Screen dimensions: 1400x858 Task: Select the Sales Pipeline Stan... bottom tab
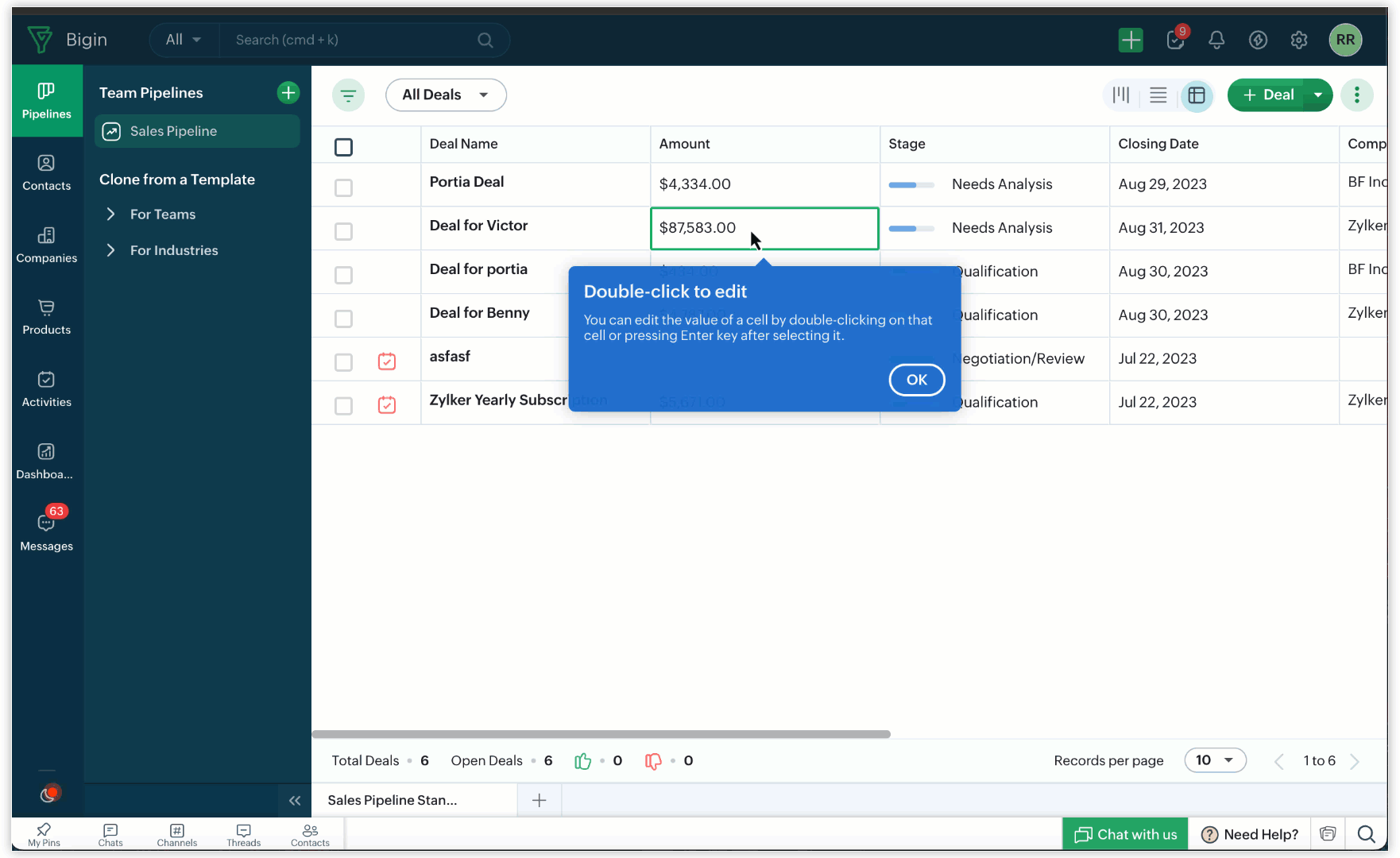[x=414, y=800]
